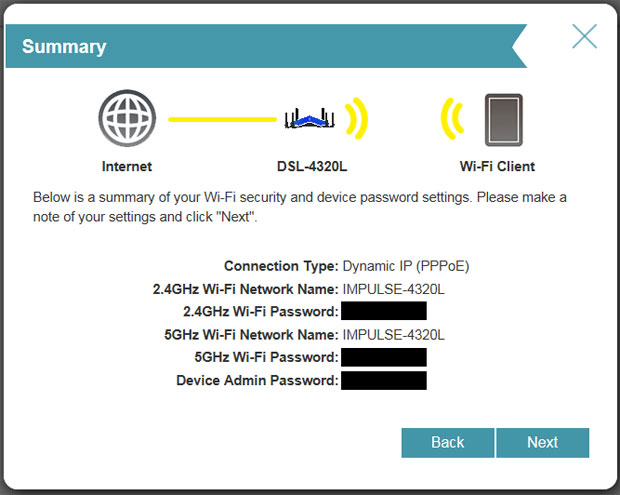Image resolution: width=620 pixels, height=495 pixels.
Task: Click the hidden 5GHz Wi-Fi Password field
Action: point(384,357)
